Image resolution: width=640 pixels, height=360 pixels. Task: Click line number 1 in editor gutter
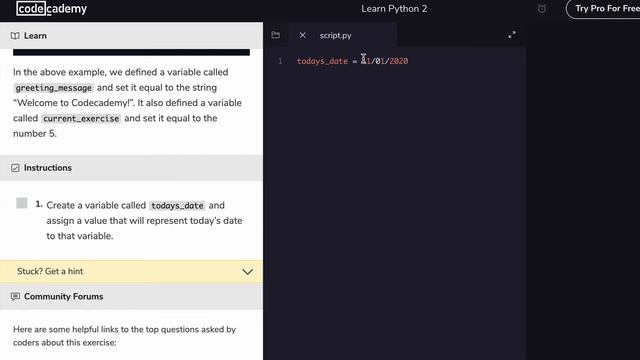click(280, 61)
